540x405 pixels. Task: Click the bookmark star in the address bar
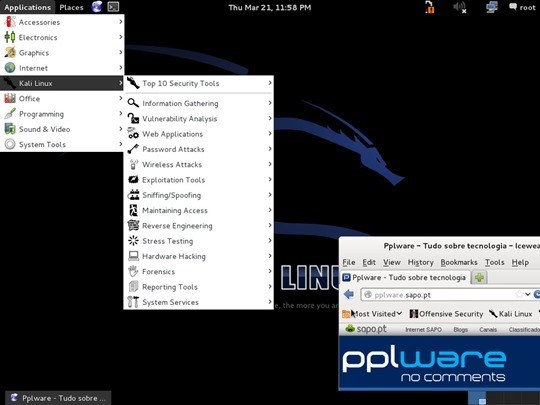[x=519, y=294]
